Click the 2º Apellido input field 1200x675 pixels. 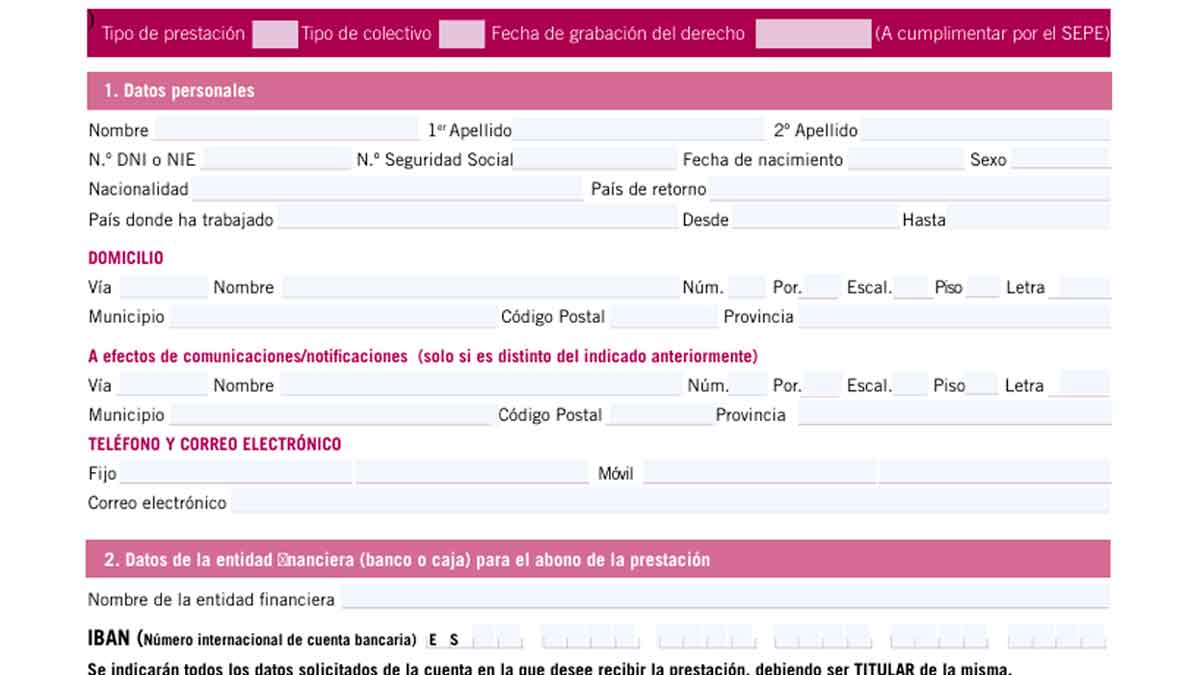pos(984,130)
